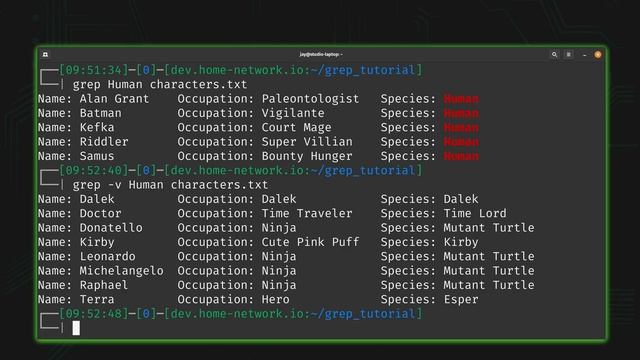640x360 pixels.
Task: Click the name 'Raphael'
Action: [104, 285]
